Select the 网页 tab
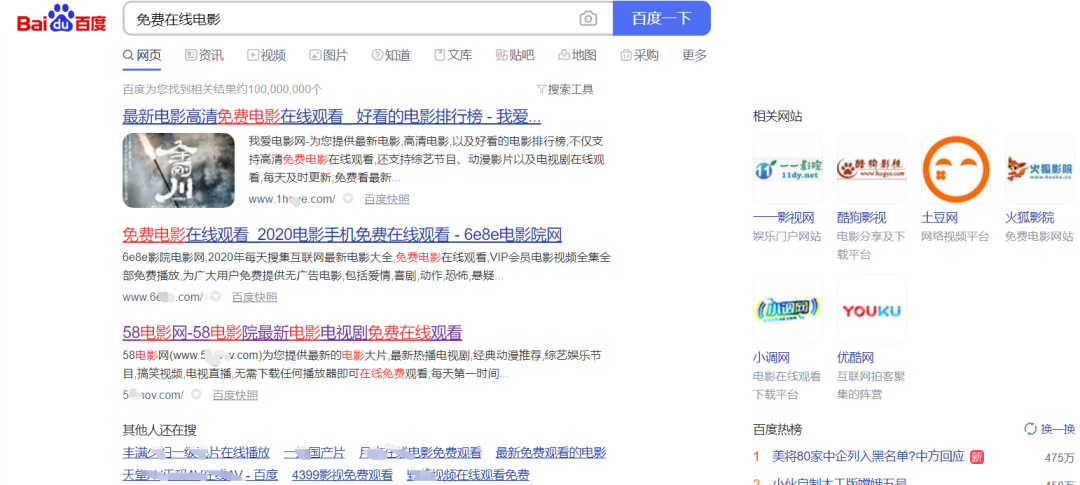This screenshot has width=1080, height=485. coord(142,55)
